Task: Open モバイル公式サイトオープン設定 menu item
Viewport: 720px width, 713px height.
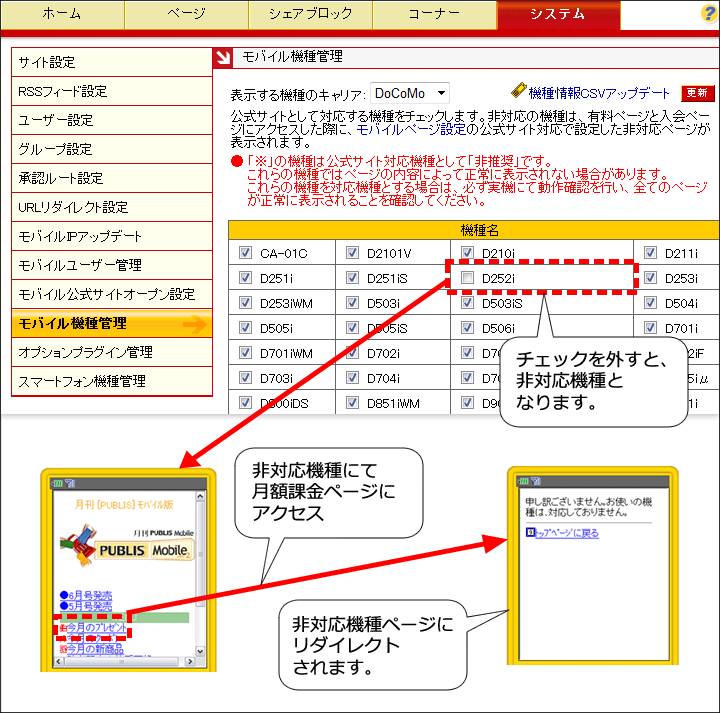Action: tap(112, 294)
